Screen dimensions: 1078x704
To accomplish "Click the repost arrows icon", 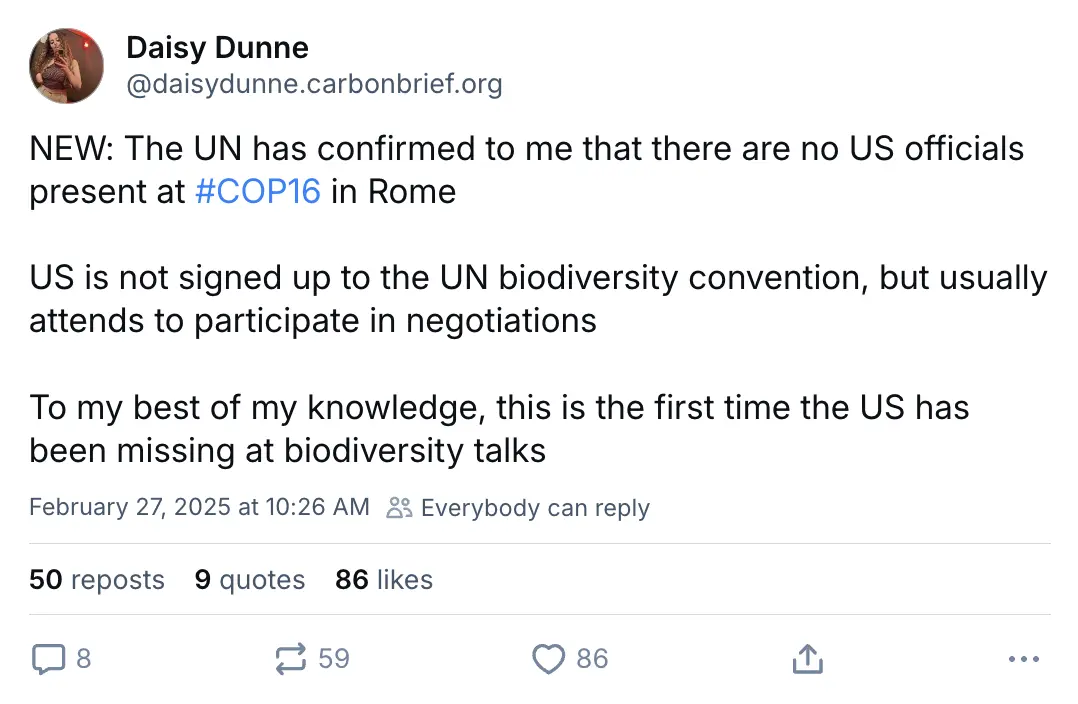I will click(290, 659).
